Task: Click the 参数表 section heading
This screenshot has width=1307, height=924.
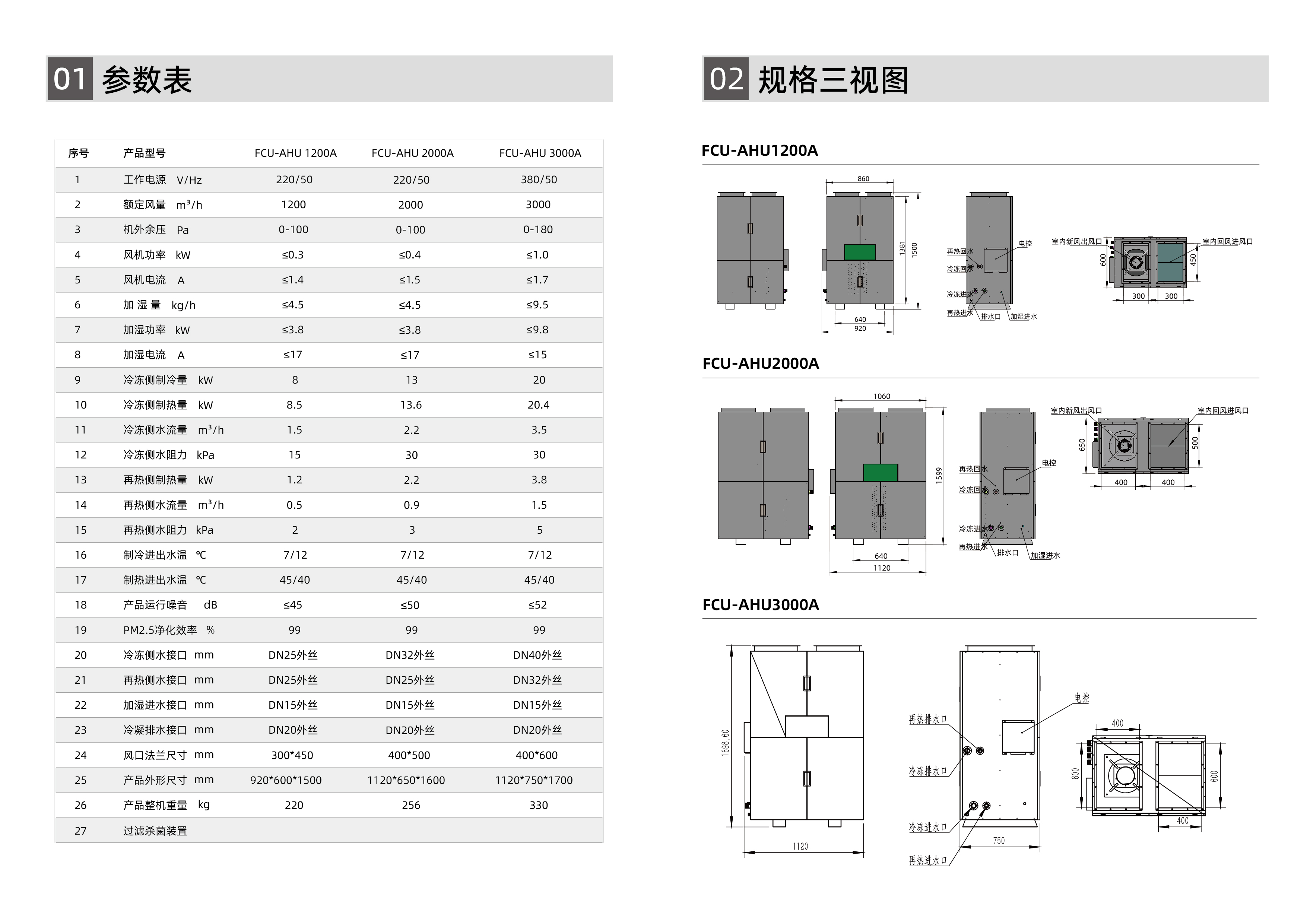Action: (x=147, y=79)
